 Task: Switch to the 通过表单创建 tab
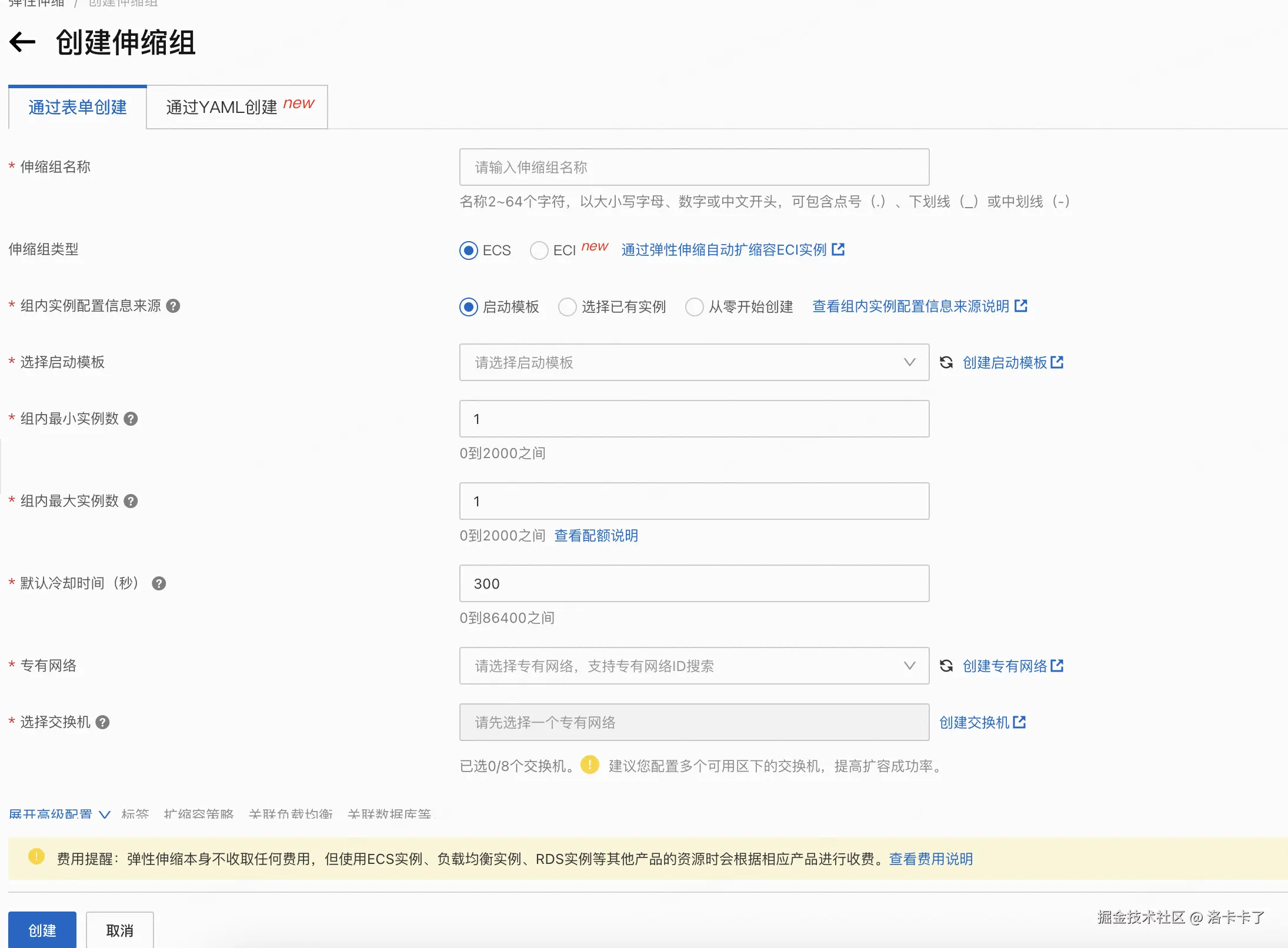[x=78, y=107]
